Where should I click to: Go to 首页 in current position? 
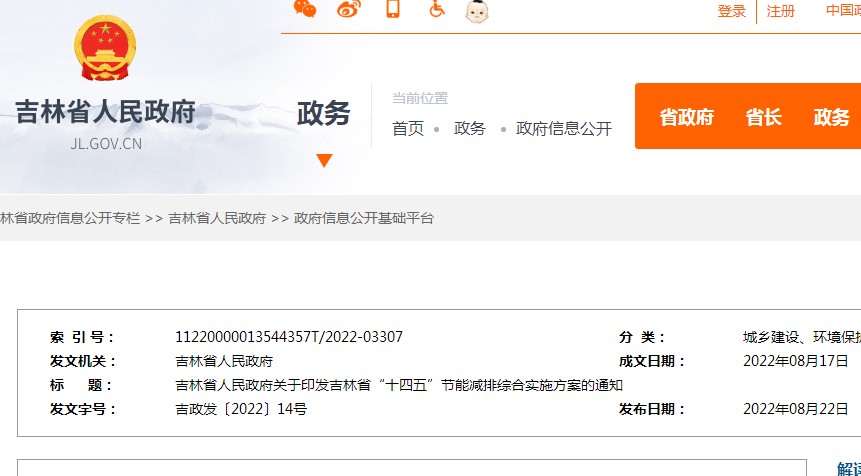(x=408, y=129)
